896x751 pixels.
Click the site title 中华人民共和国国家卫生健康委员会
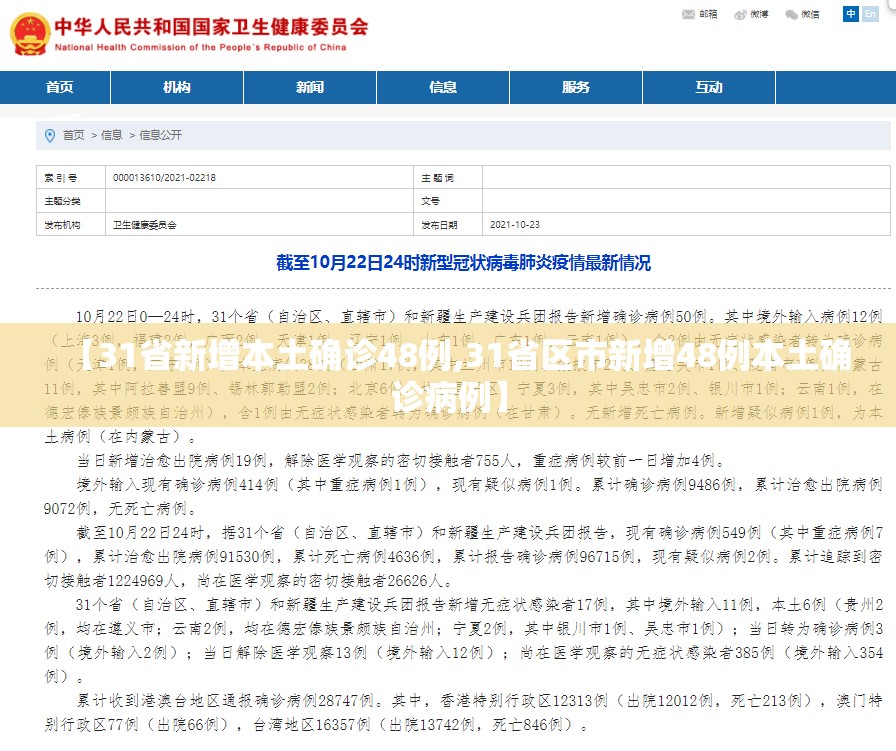click(211, 27)
